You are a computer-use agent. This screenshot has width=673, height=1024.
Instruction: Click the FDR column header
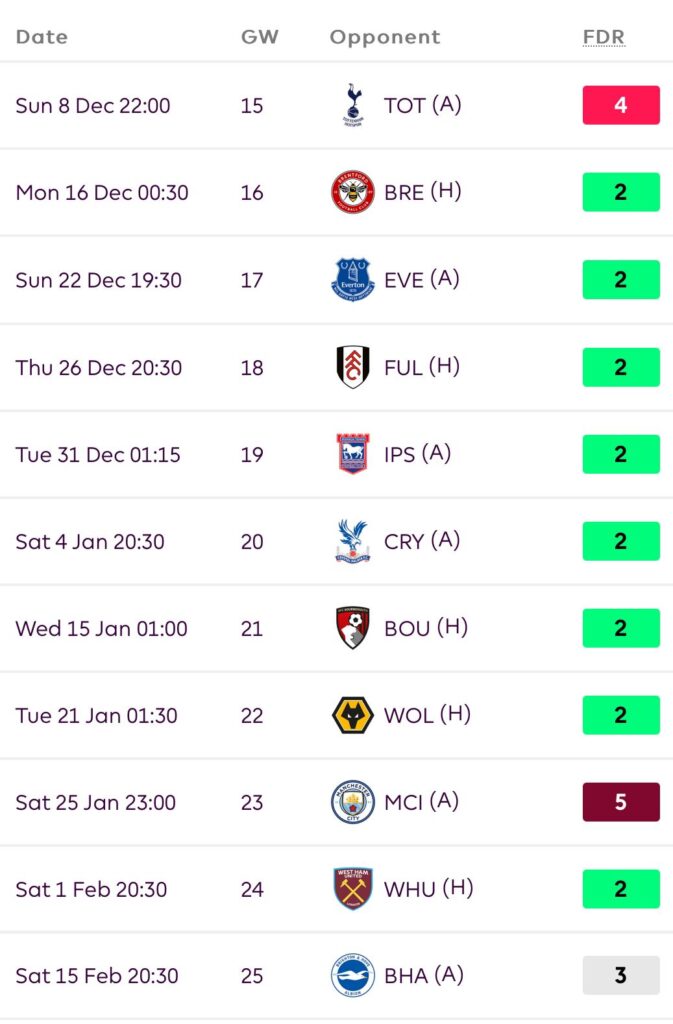pyautogui.click(x=603, y=37)
